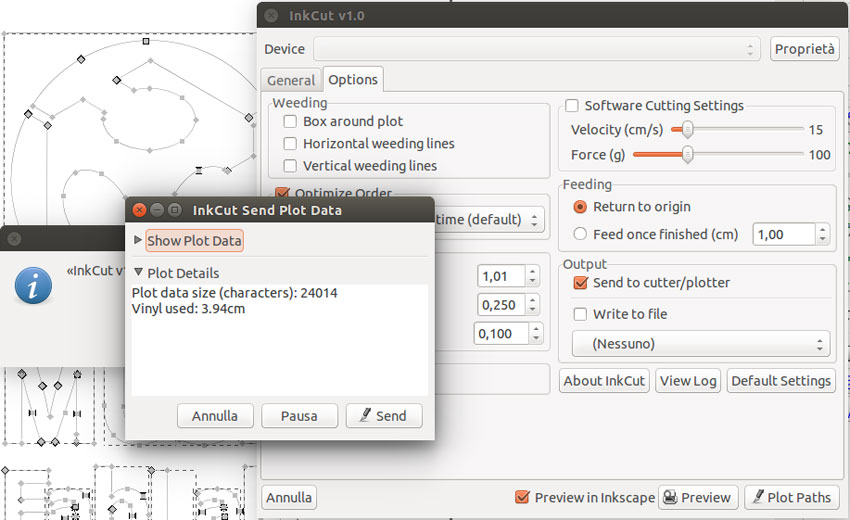Click the View Log button
Image resolution: width=850 pixels, height=520 pixels.
click(688, 381)
